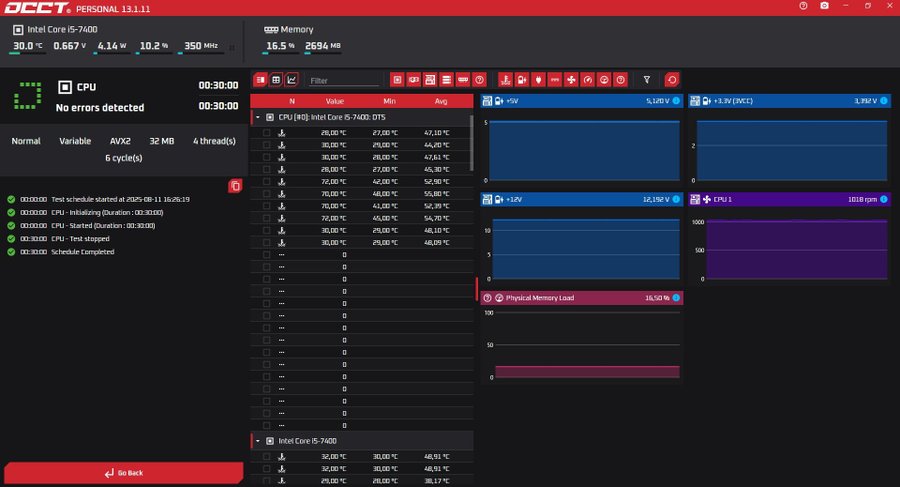Click the N column header

pyautogui.click(x=292, y=101)
